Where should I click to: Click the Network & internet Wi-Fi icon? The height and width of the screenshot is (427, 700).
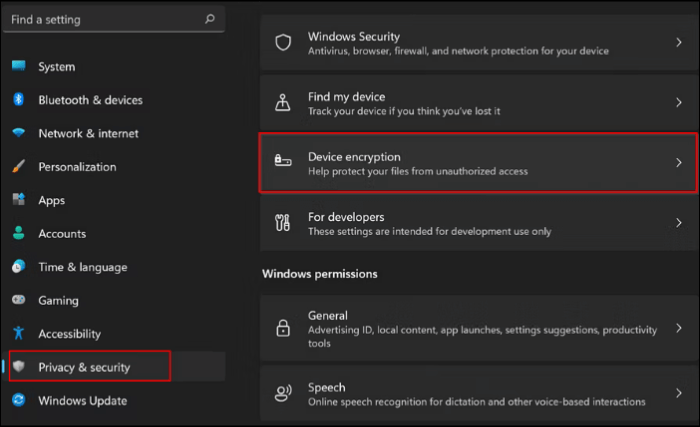tap(18, 133)
